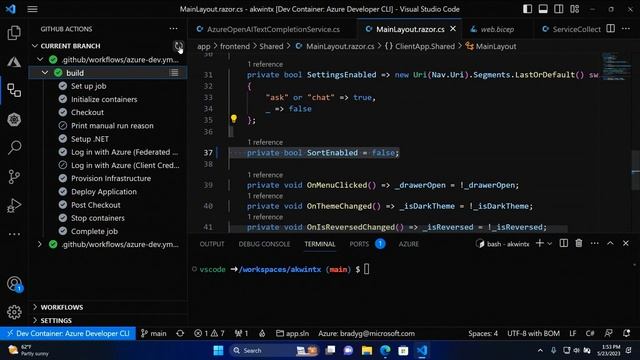Open the Run and Debug view icon
The image size is (640, 360).
coord(14,205)
